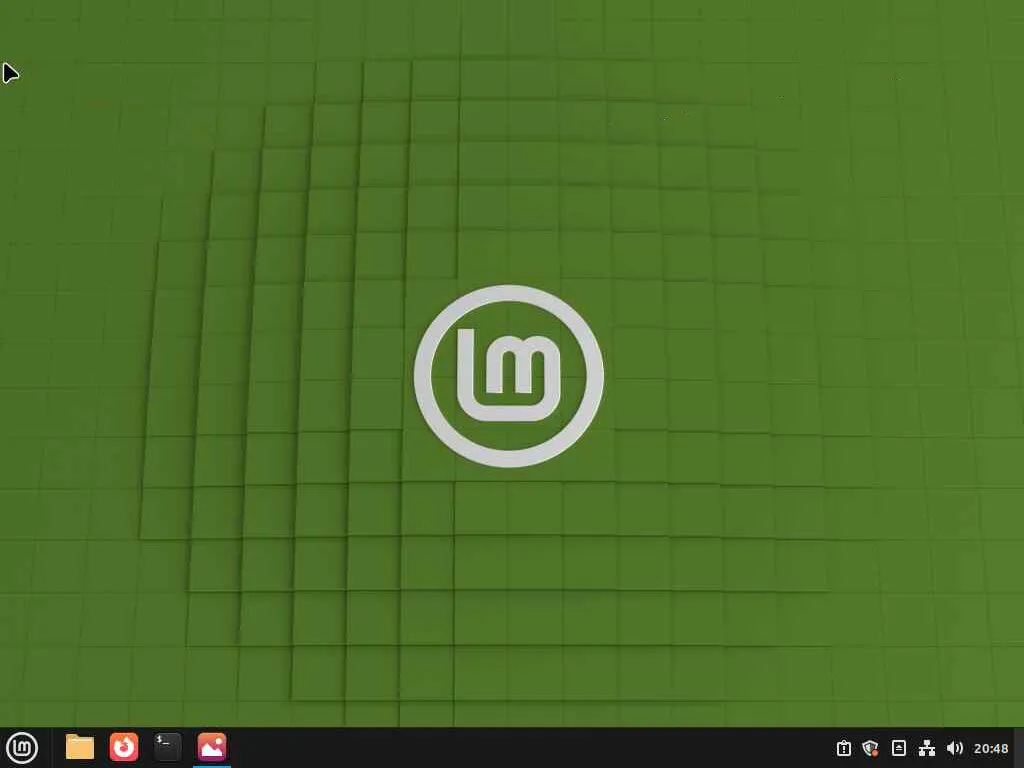This screenshot has height=768, width=1024.
Task: Open the wired network connection icon
Action: 927,748
